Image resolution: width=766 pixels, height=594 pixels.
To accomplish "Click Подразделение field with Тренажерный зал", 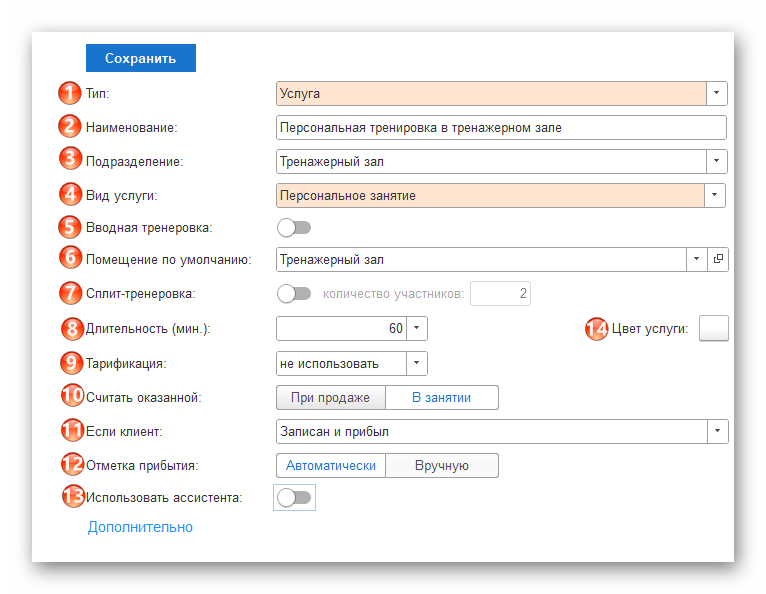I will click(491, 162).
